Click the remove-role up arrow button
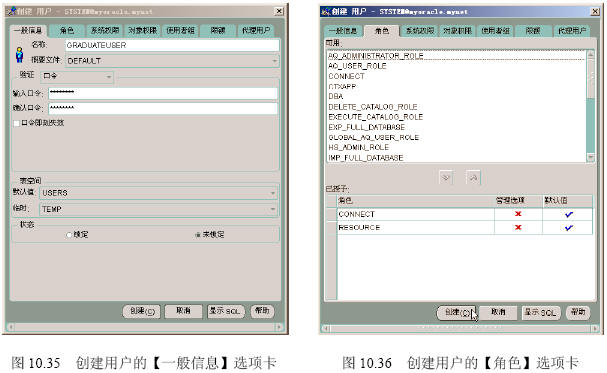607x373 pixels. pyautogui.click(x=473, y=178)
